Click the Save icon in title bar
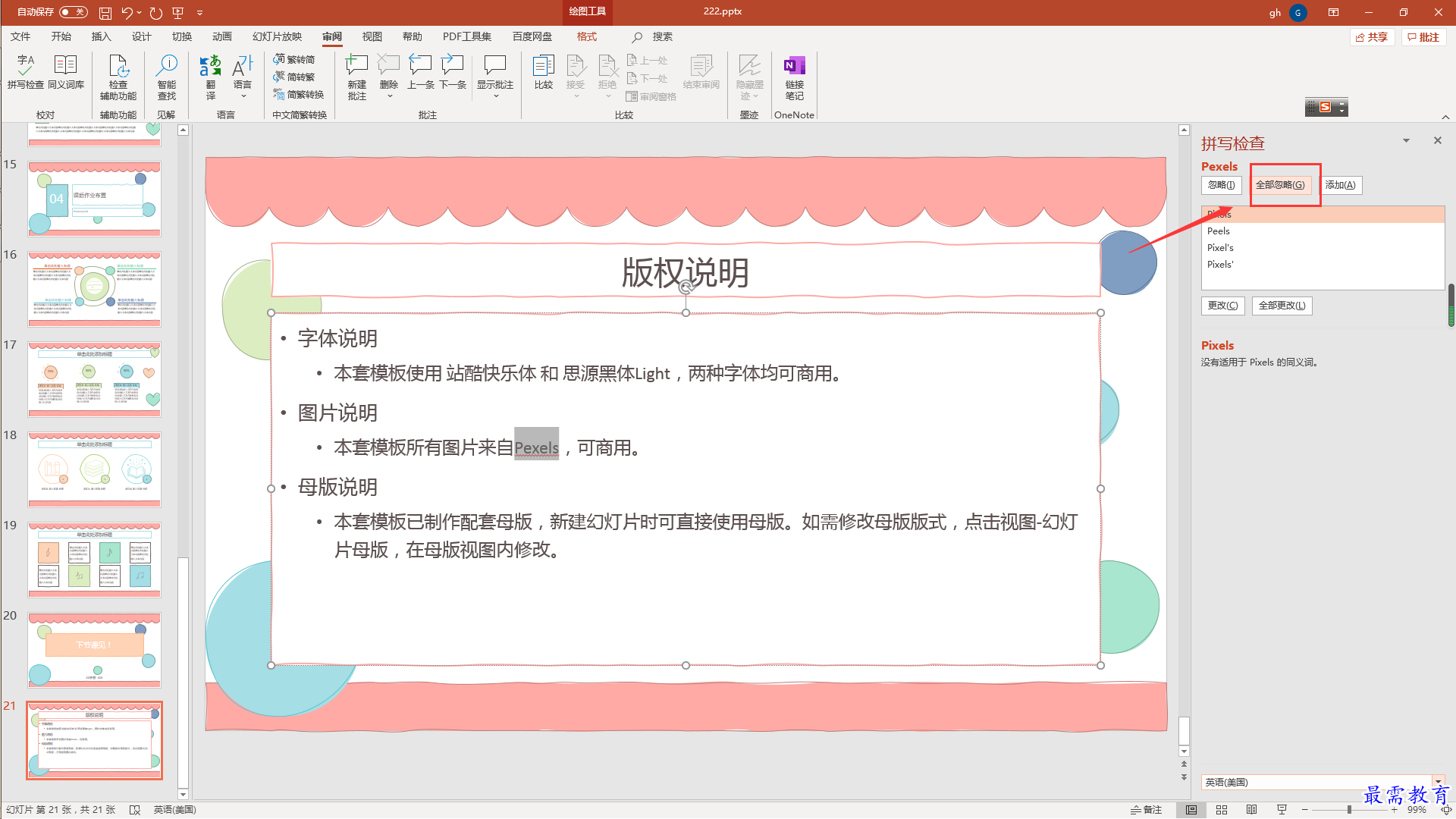Screen dimensions: 1456x819 105,13
